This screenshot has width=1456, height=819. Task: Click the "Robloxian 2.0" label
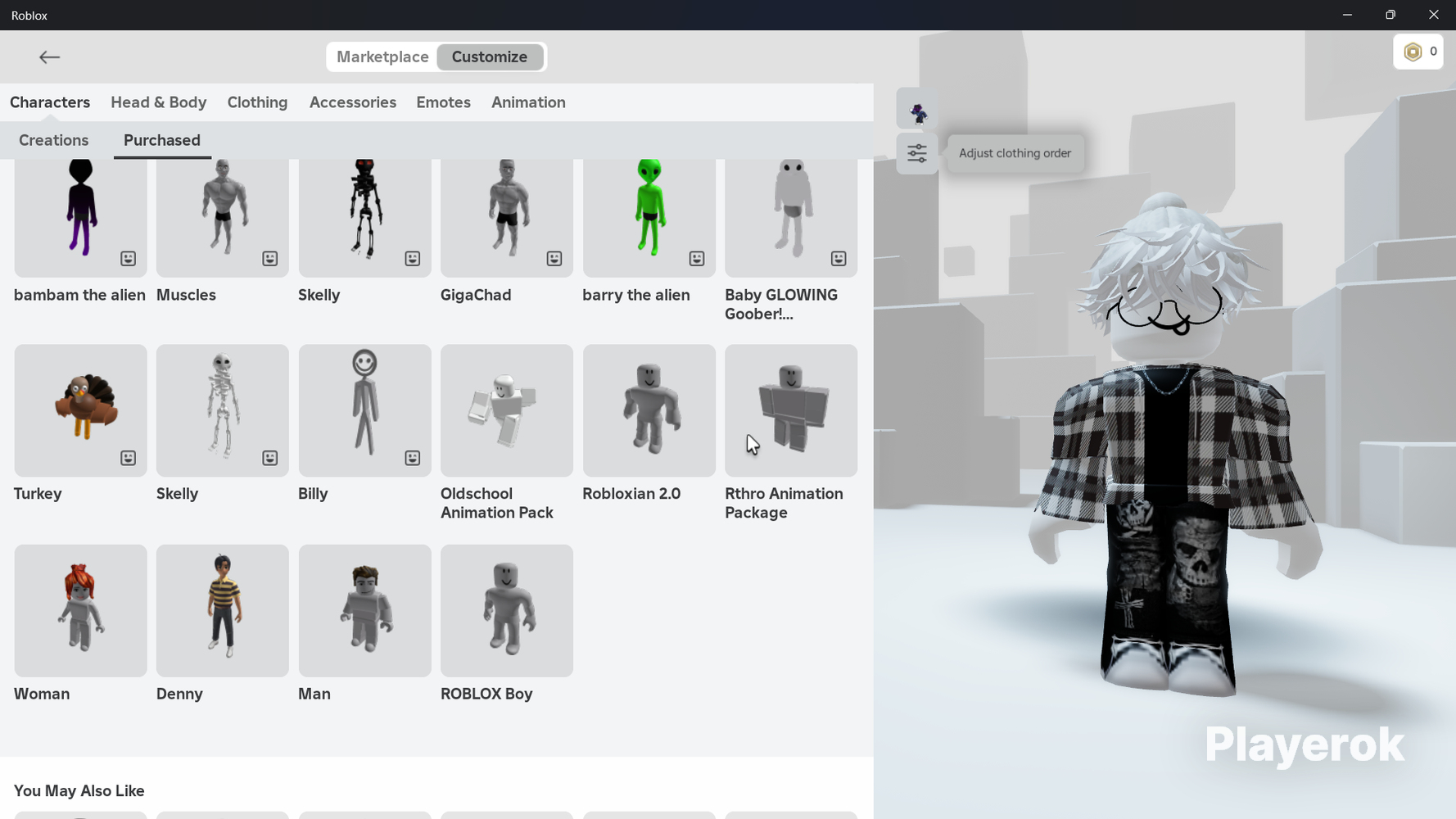(631, 494)
